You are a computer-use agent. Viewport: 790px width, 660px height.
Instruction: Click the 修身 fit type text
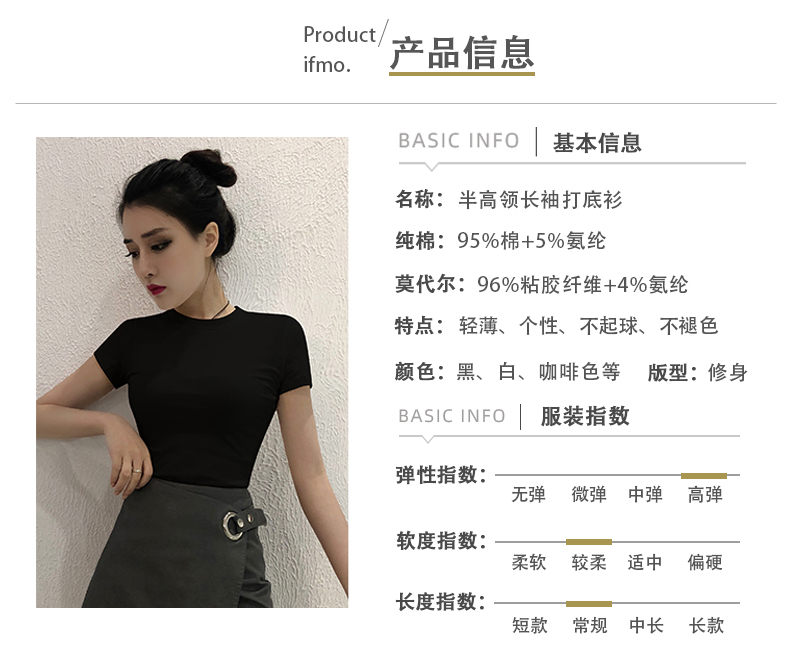pyautogui.click(x=728, y=372)
